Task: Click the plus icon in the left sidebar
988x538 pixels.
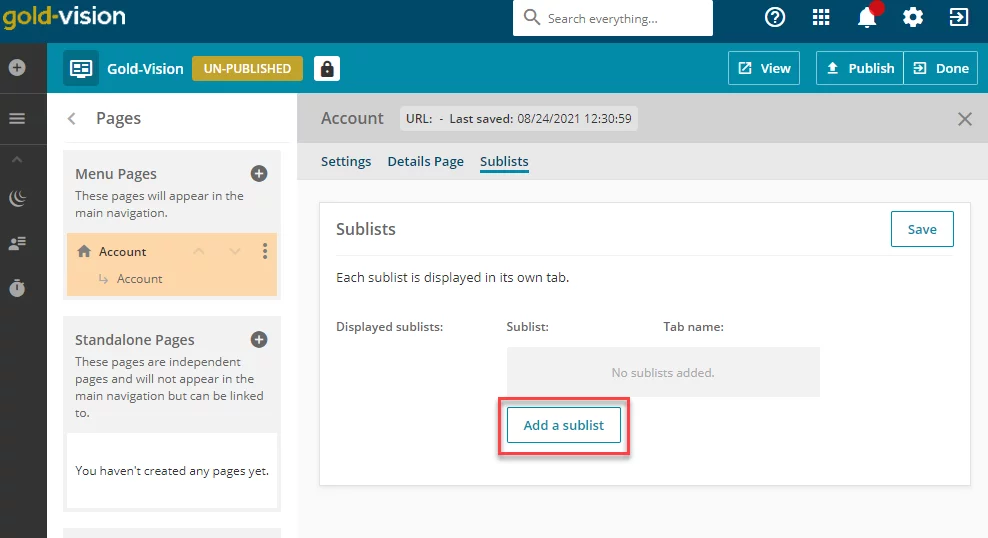Action: (x=17, y=67)
